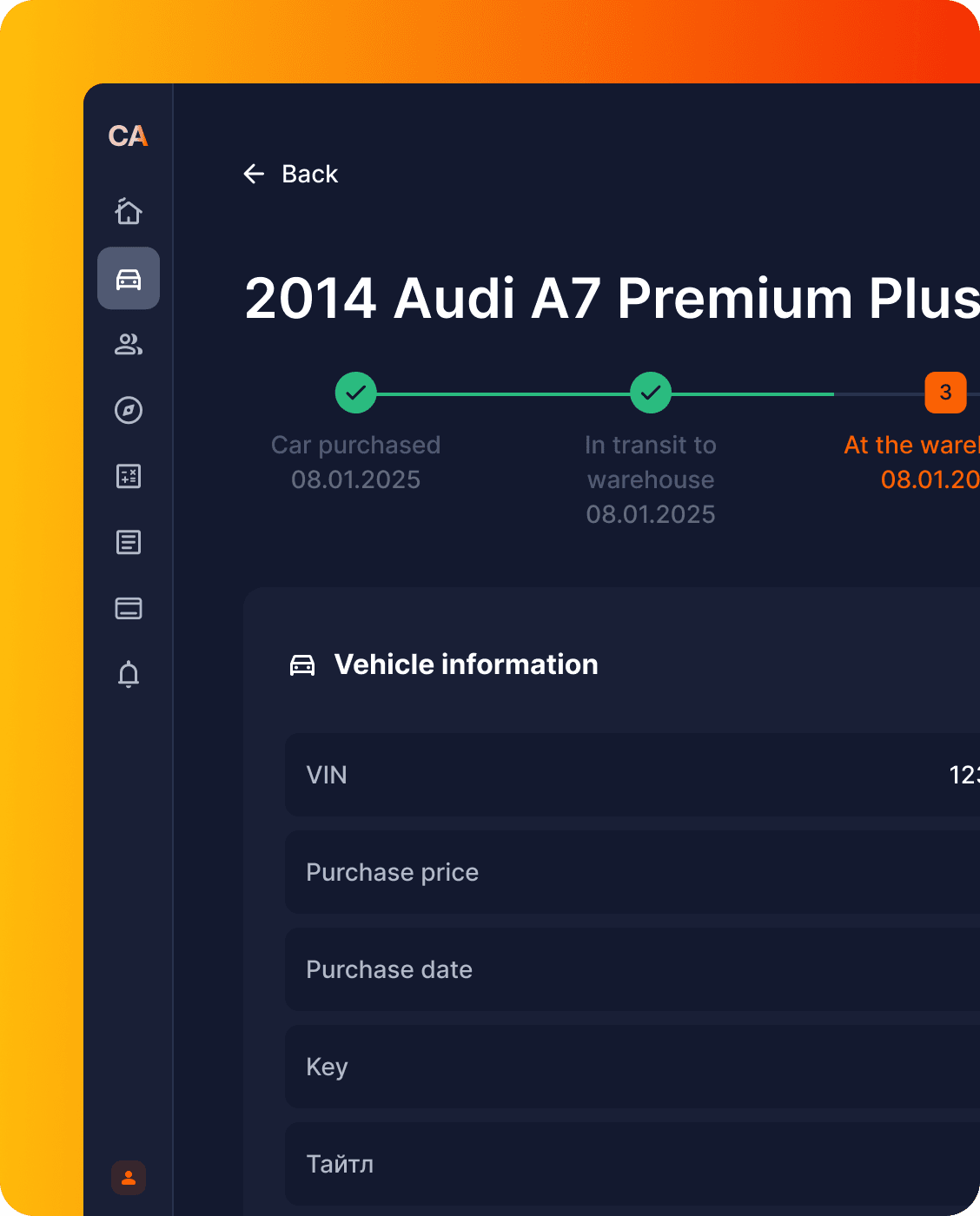Click the Purchase price row
The width and height of the screenshot is (980, 1216).
pyautogui.click(x=632, y=872)
